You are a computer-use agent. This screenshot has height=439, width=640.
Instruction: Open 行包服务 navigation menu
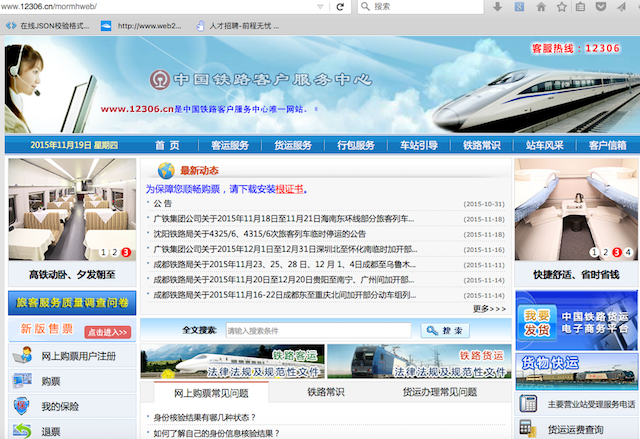pos(356,145)
